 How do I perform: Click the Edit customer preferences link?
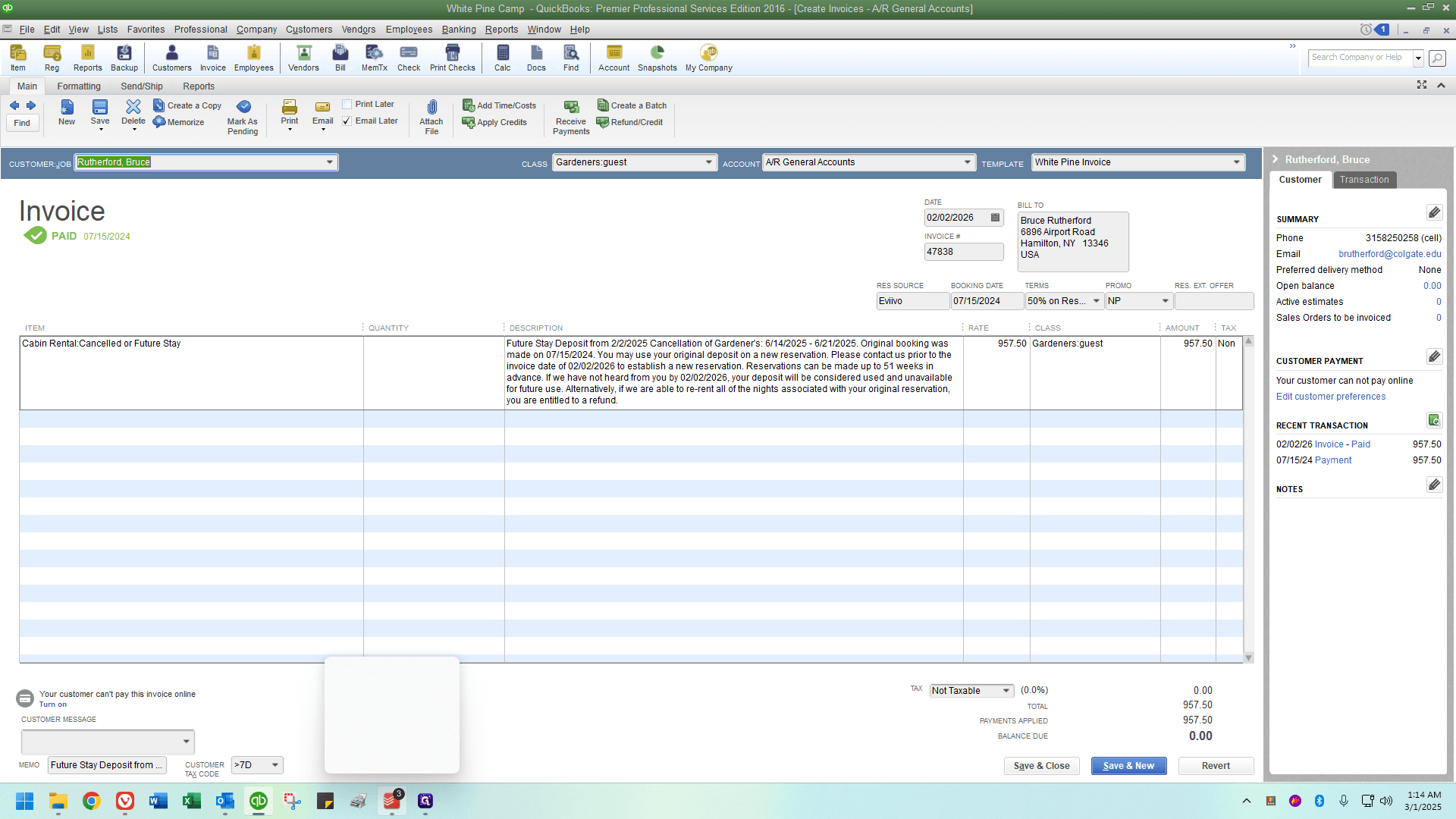pyautogui.click(x=1330, y=397)
